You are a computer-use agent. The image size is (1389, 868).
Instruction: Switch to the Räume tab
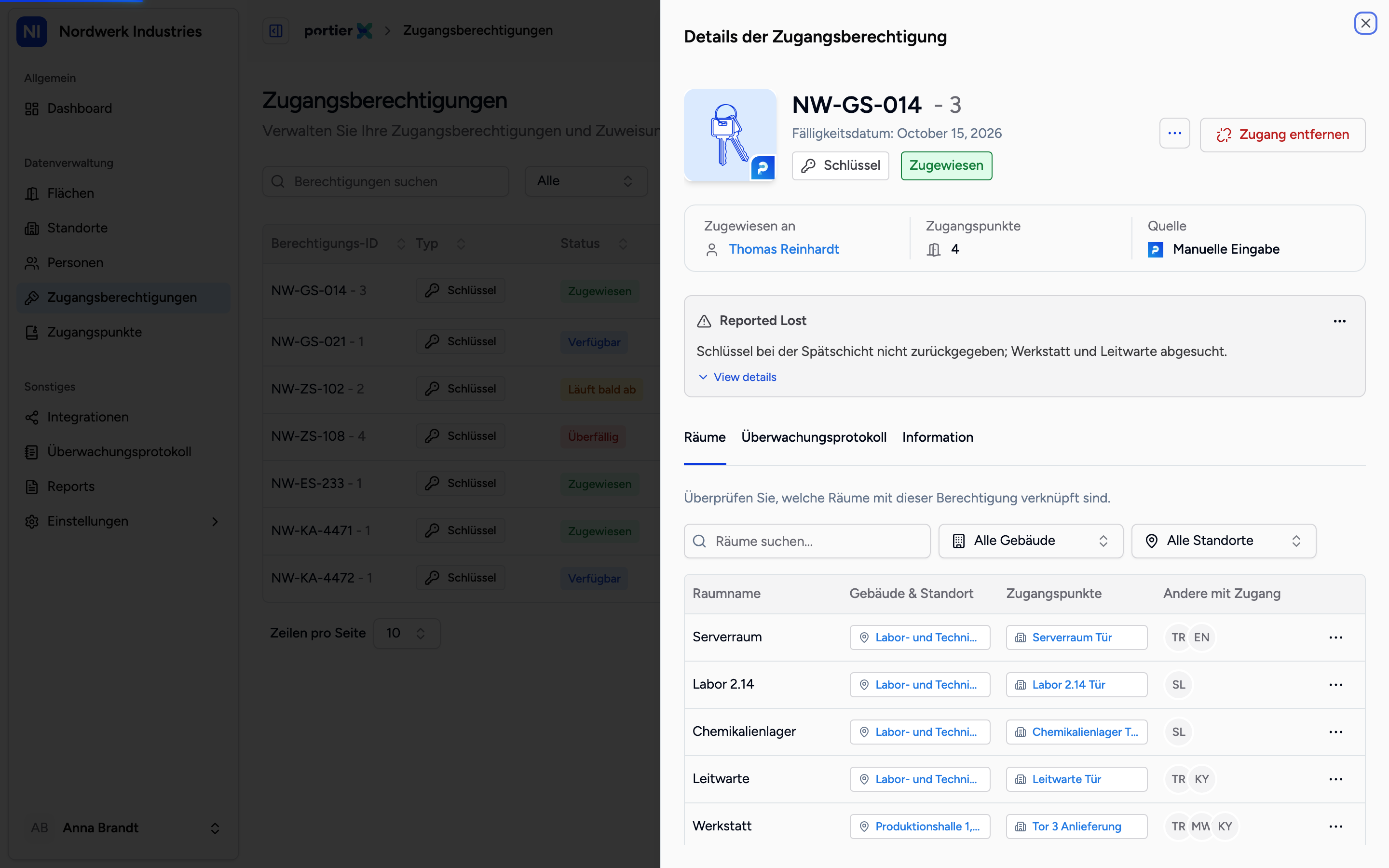pyautogui.click(x=705, y=437)
